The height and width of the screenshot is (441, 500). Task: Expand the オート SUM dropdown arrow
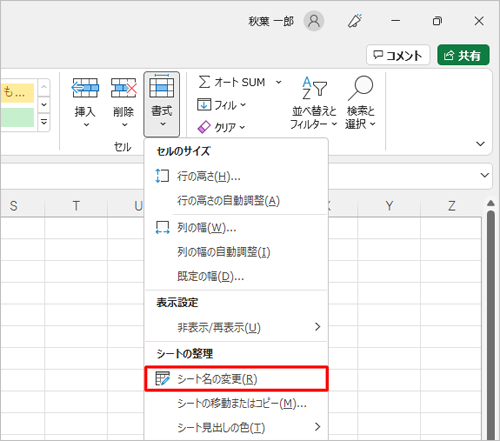[278, 82]
